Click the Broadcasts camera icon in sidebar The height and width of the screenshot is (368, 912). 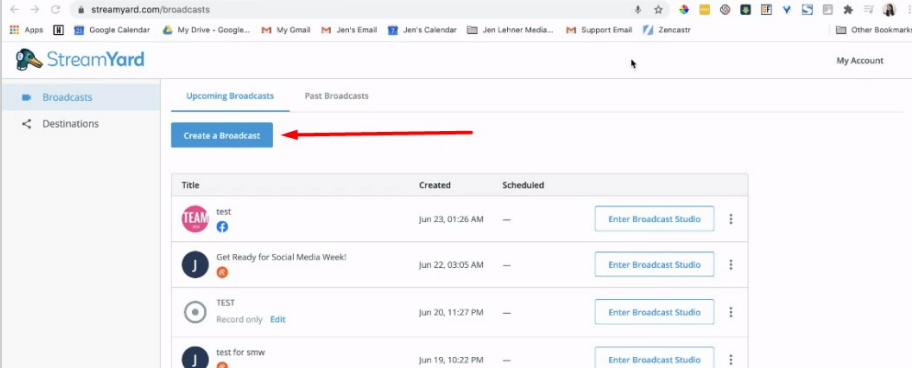click(26, 97)
